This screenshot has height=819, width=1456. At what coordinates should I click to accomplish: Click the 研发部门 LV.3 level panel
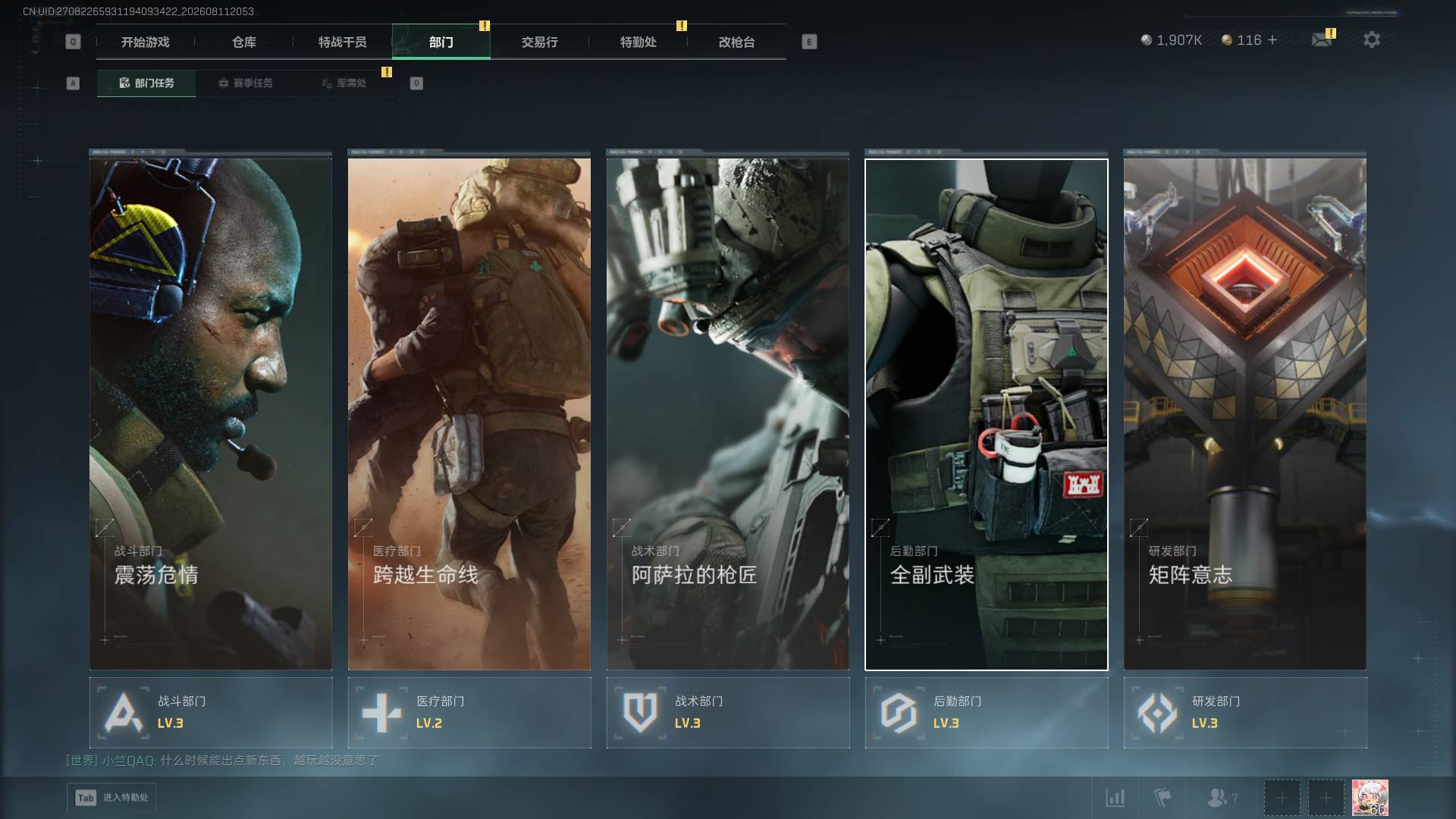[1245, 713]
